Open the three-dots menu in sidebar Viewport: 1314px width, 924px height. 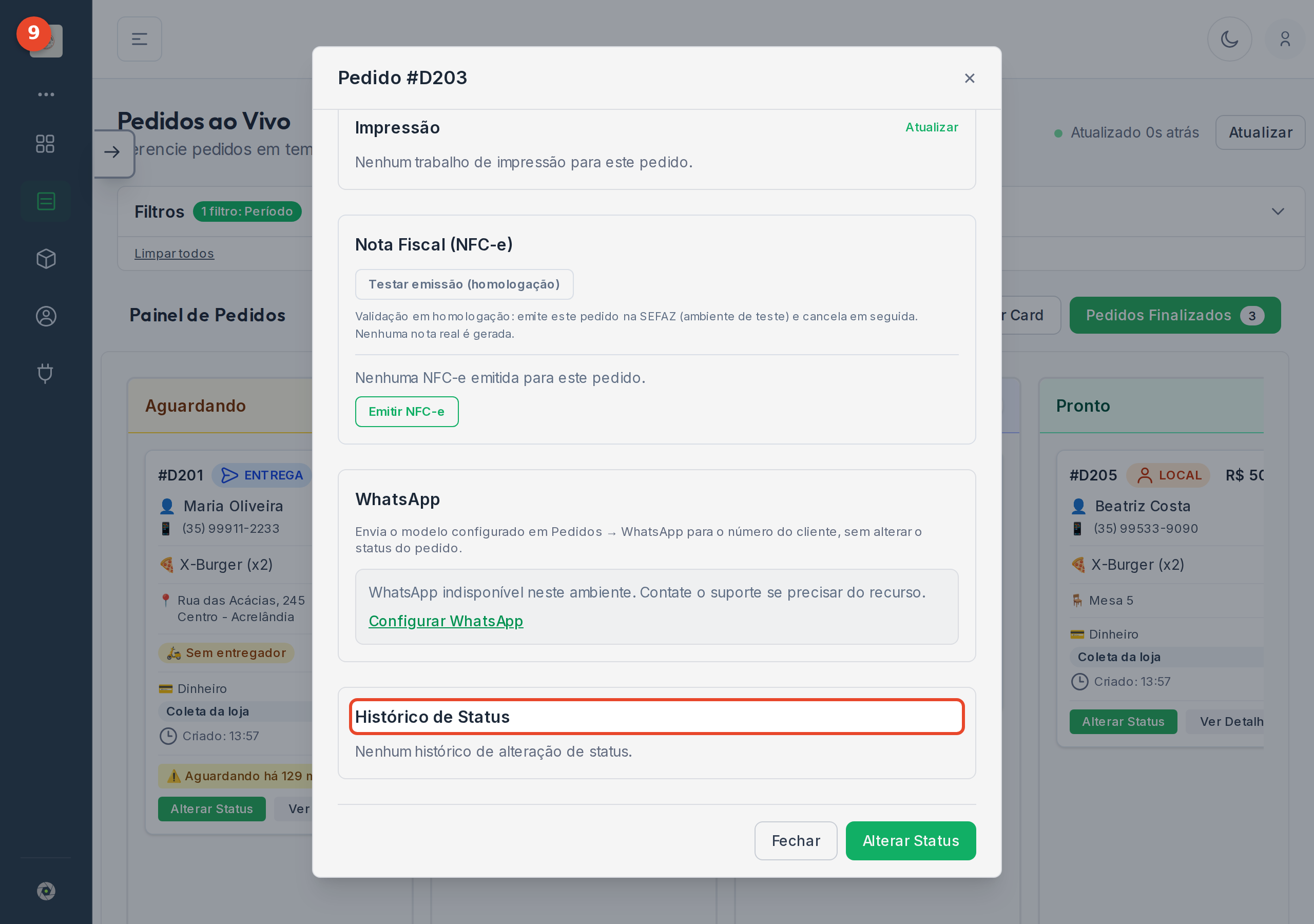pos(46,94)
